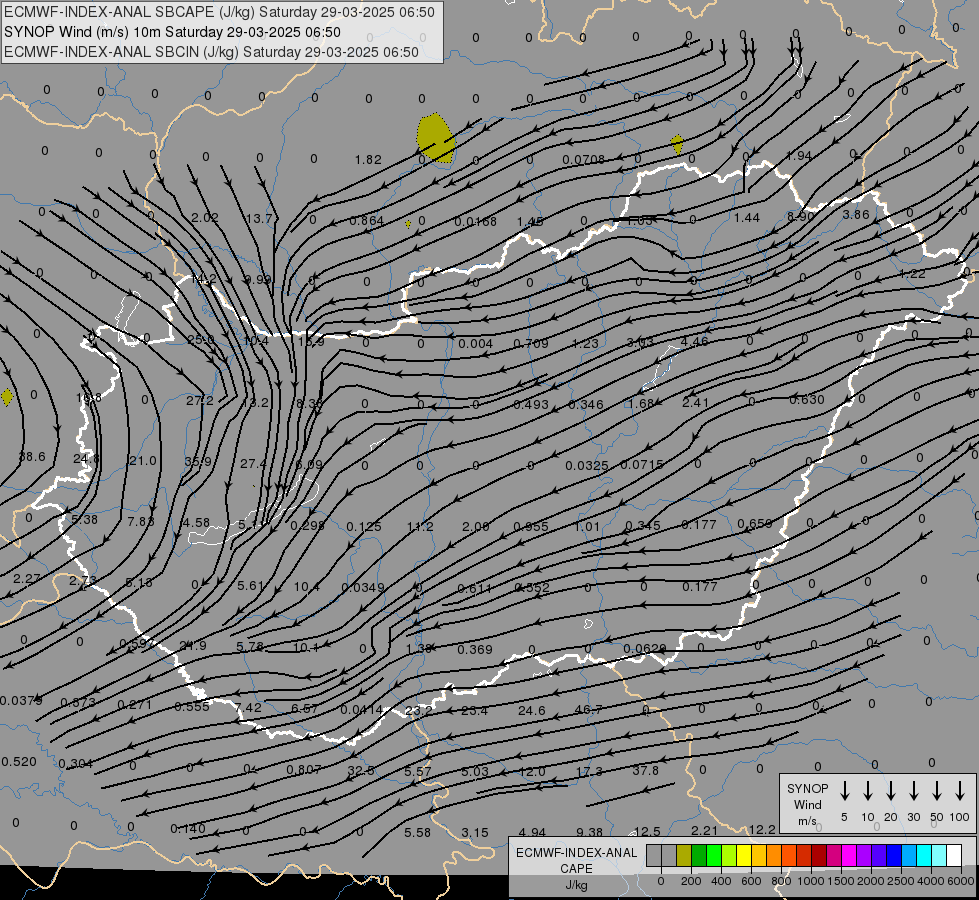The width and height of the screenshot is (979, 900).
Task: Click the 0.0325 CAPE value
Action: (x=586, y=465)
